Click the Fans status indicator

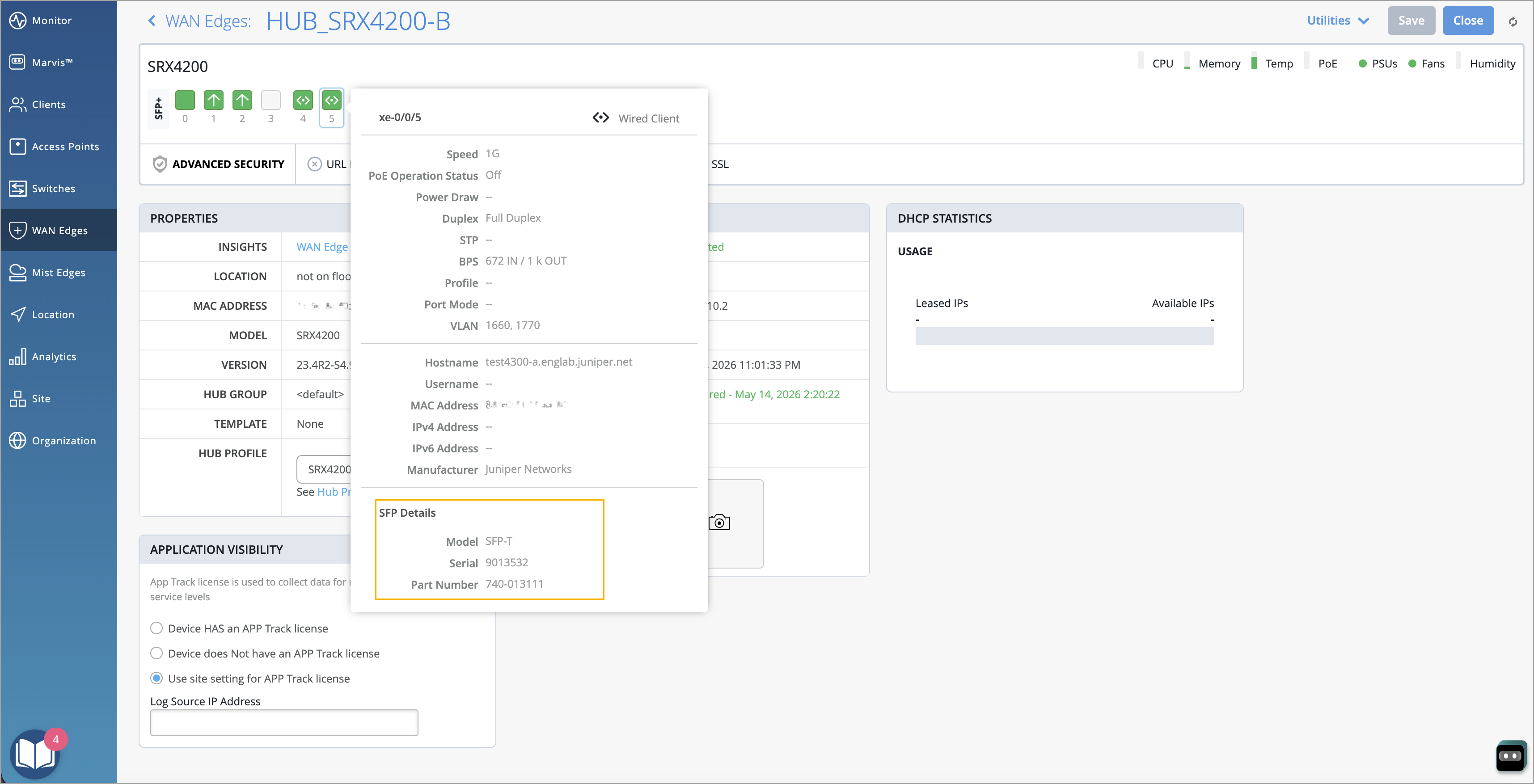click(x=1426, y=63)
